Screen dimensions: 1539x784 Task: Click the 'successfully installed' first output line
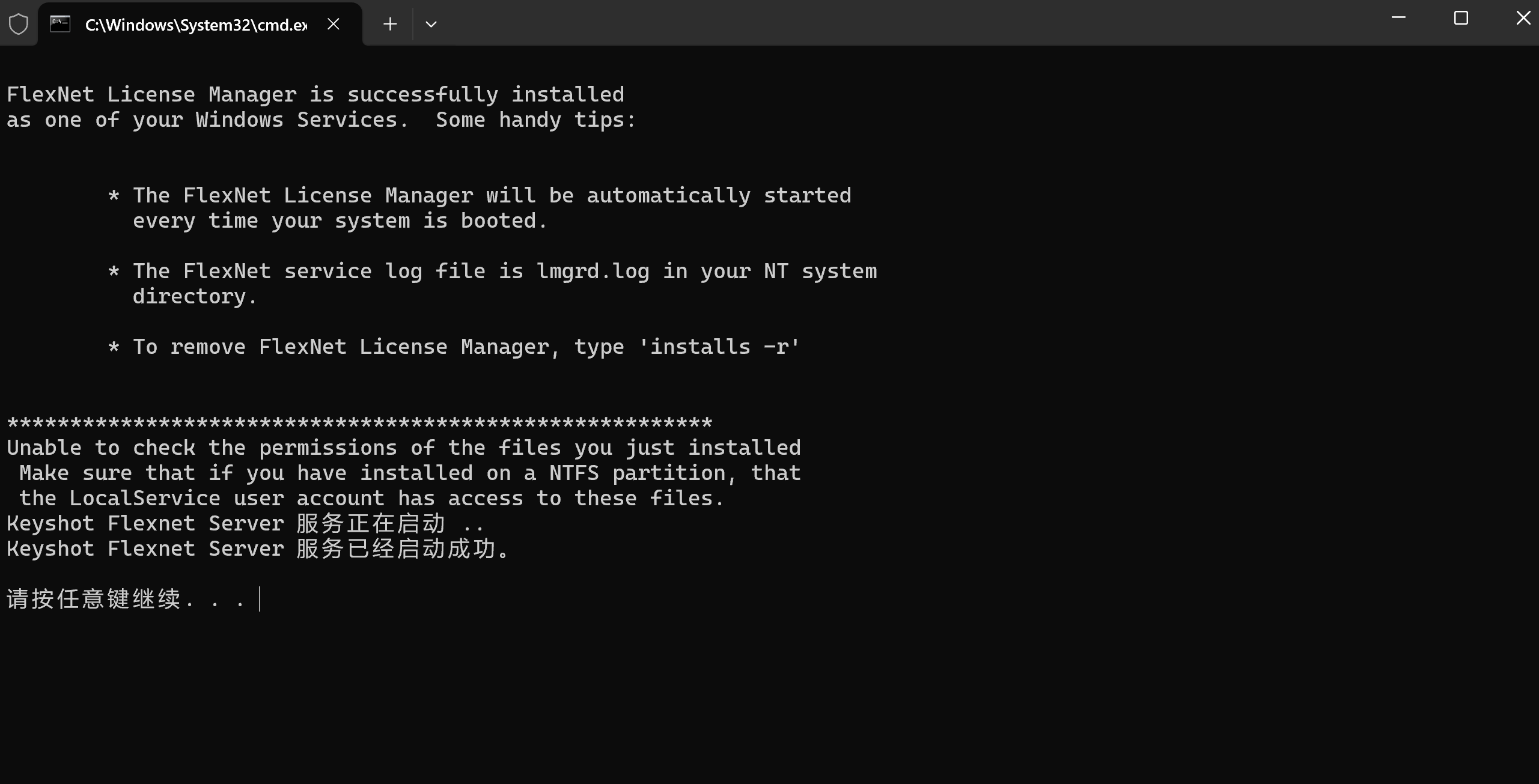pos(315,95)
